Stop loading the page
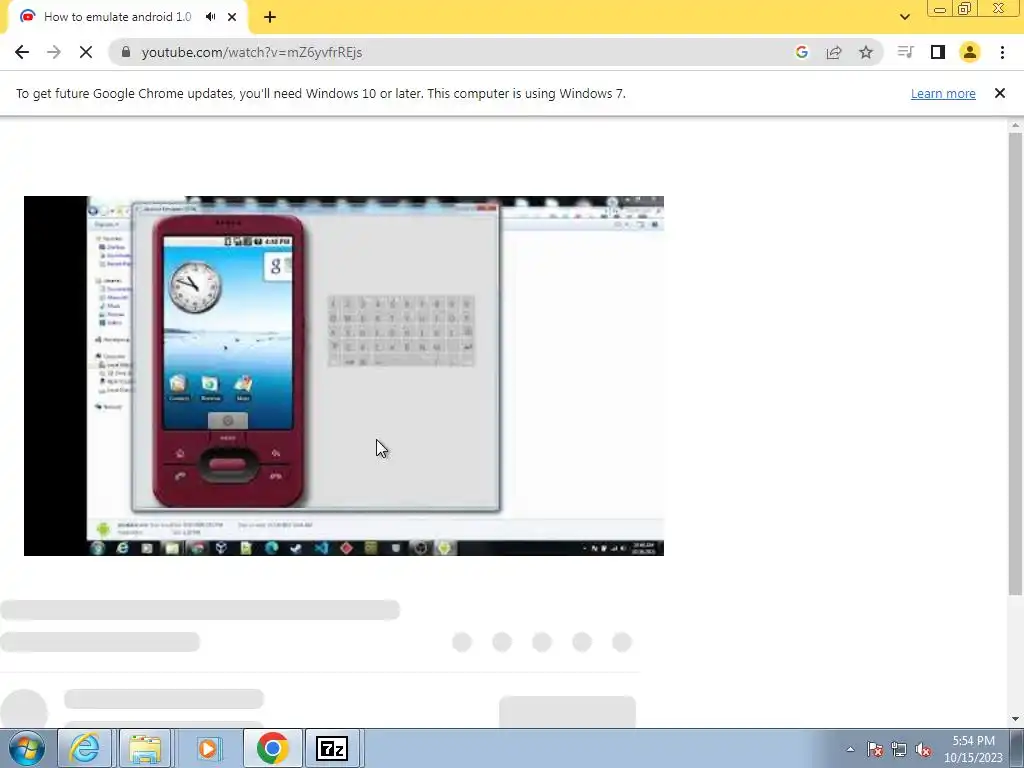 point(86,52)
